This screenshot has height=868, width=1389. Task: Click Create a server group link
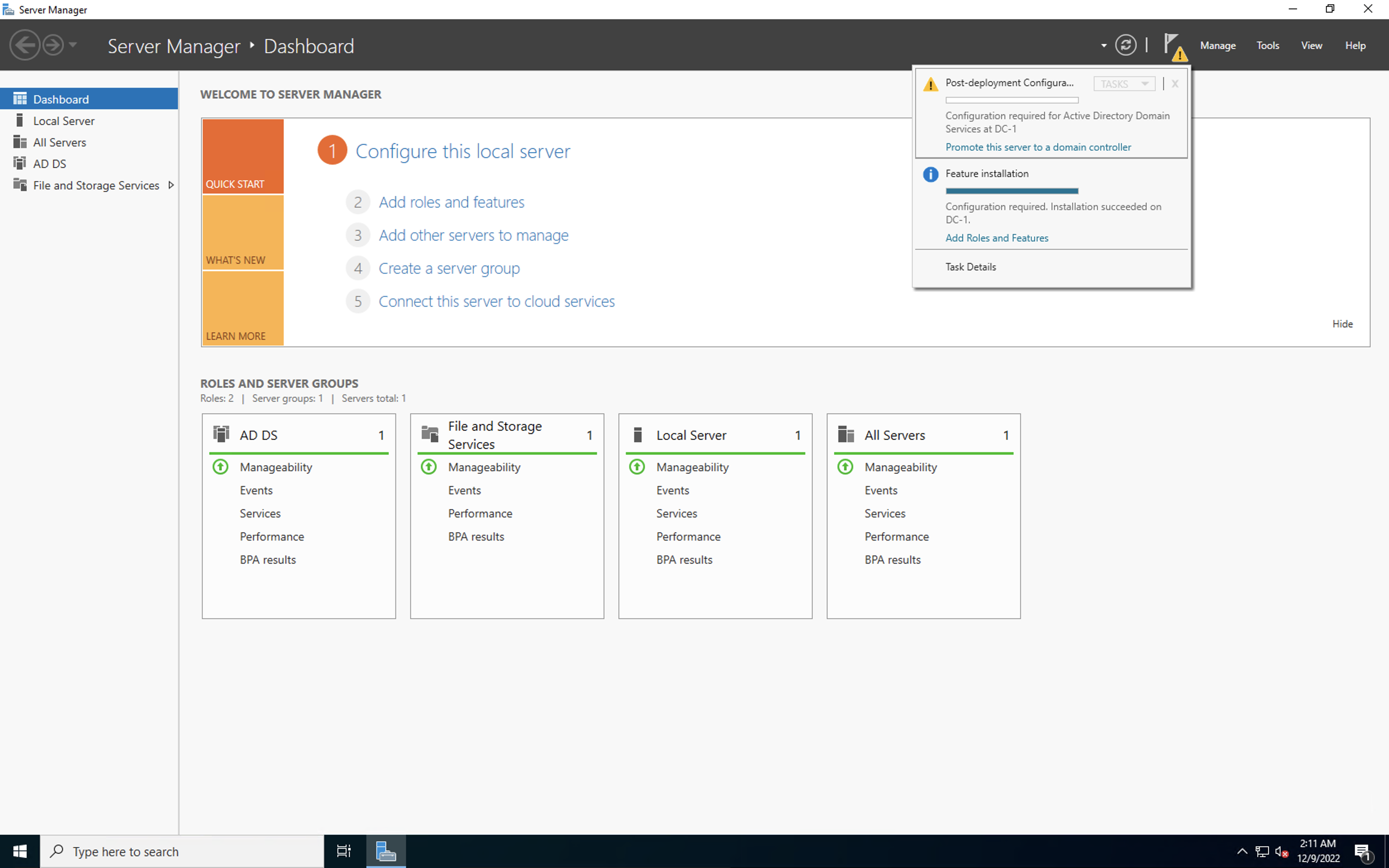pos(449,269)
